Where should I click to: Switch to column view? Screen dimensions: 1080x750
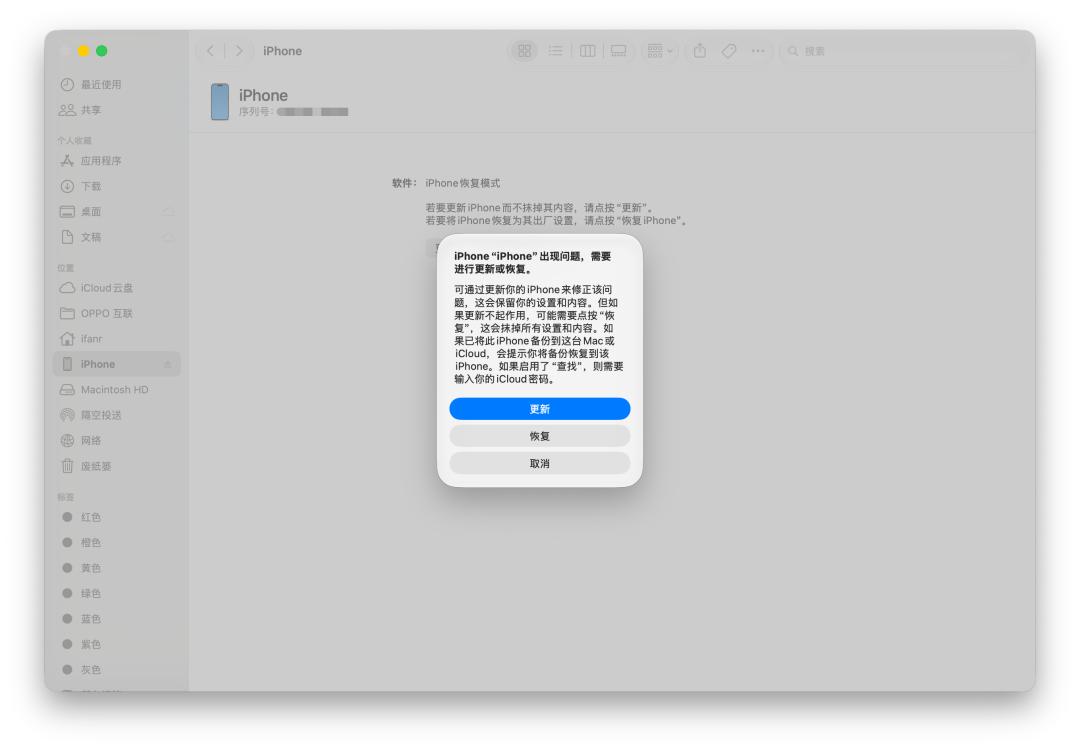coord(588,51)
